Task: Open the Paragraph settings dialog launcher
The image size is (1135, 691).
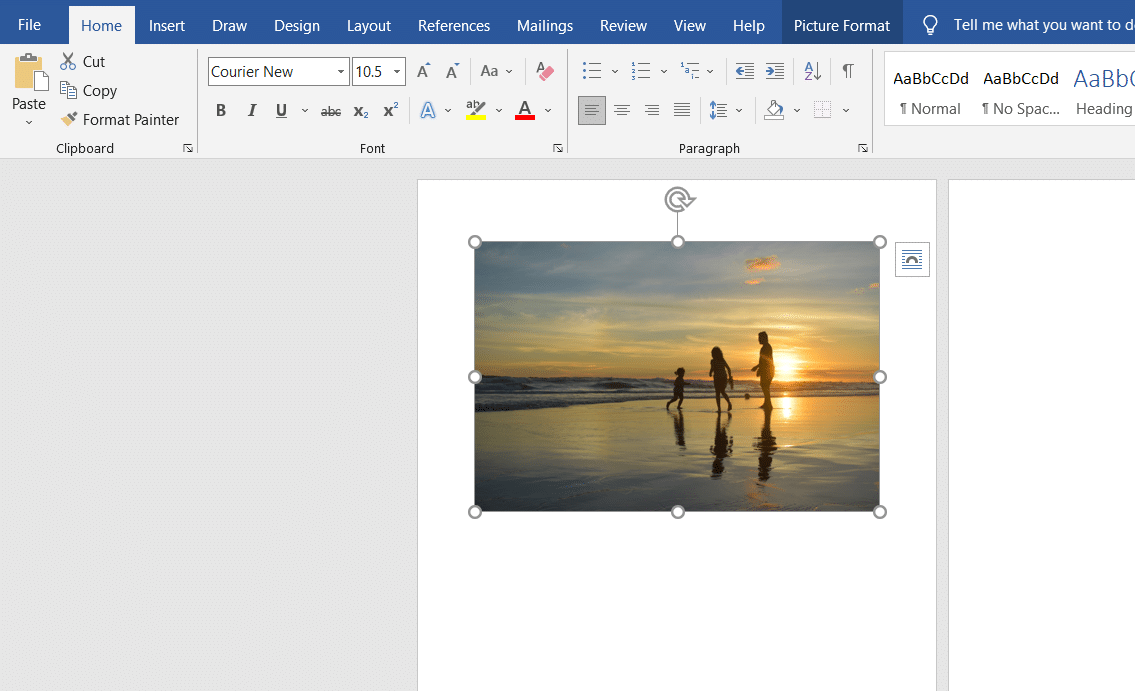Action: (x=863, y=148)
